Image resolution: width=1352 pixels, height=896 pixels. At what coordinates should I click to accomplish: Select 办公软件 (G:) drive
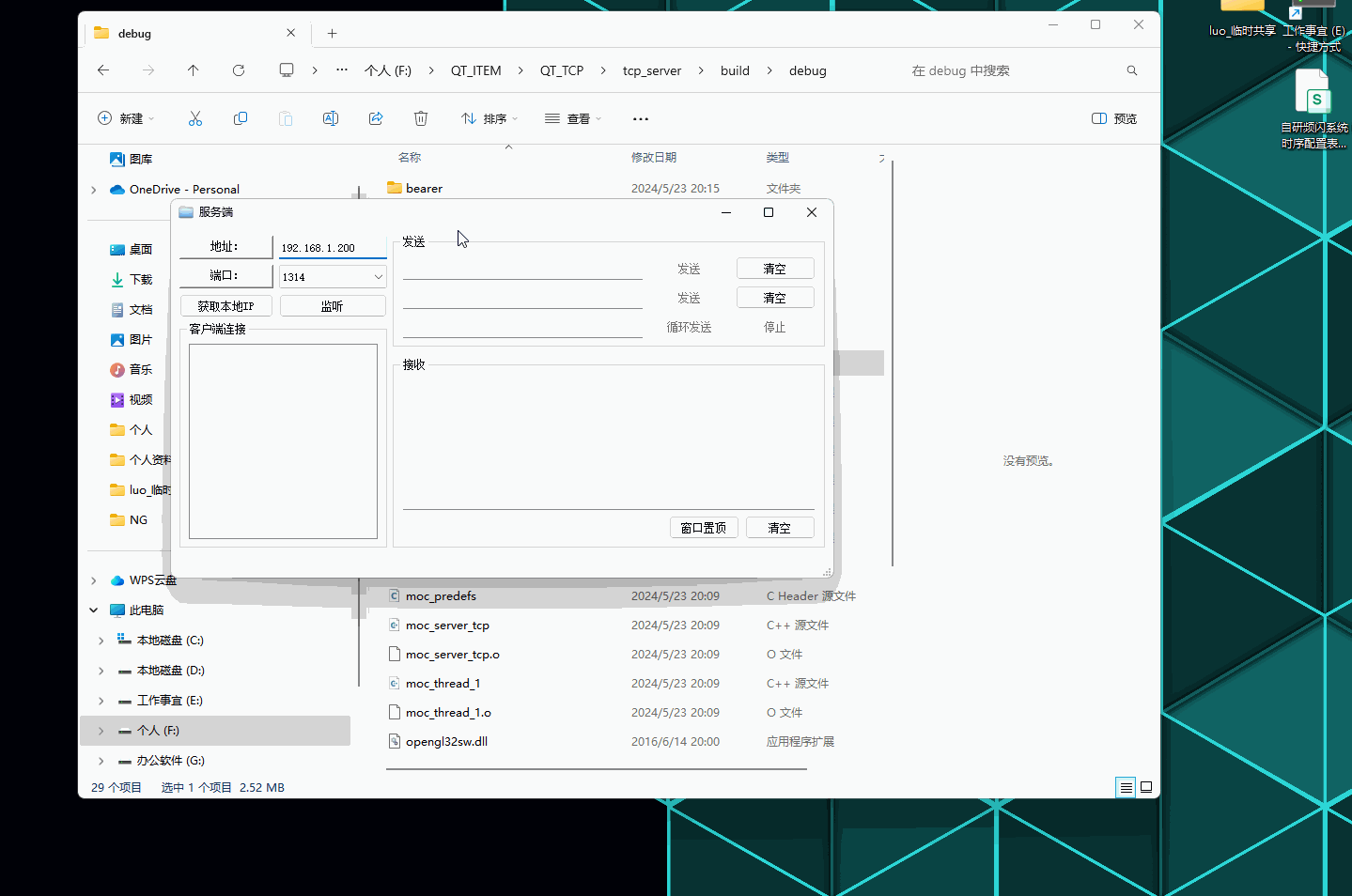[x=170, y=761]
